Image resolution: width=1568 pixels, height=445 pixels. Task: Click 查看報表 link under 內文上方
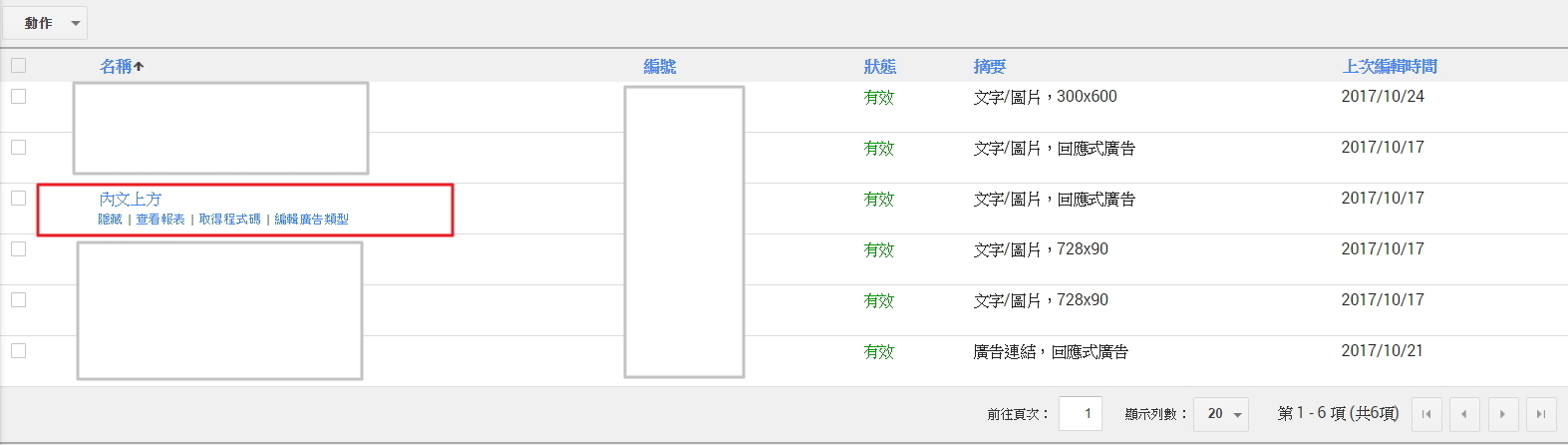tap(160, 220)
